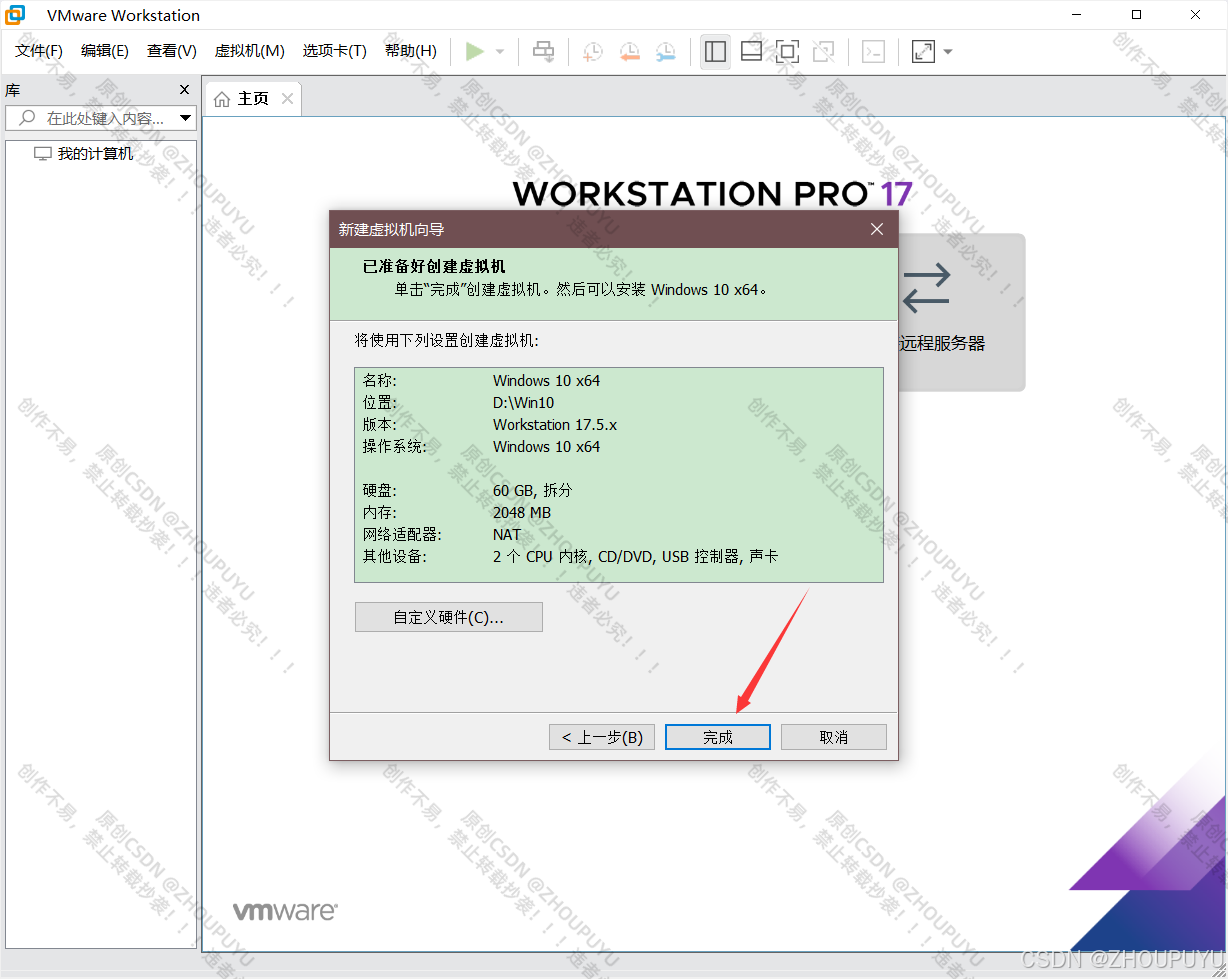Open the snapshot manager wrench icon

pyautogui.click(x=665, y=52)
